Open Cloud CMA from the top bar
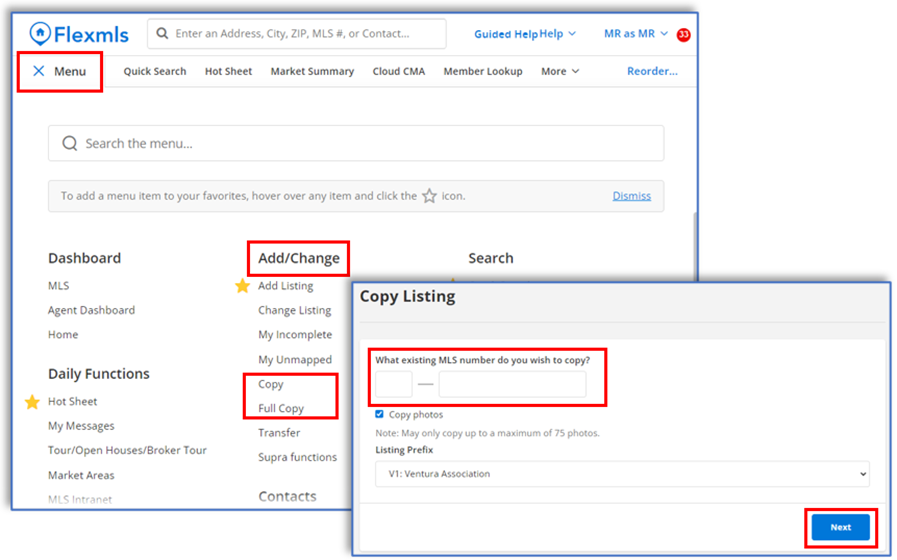 click(399, 72)
